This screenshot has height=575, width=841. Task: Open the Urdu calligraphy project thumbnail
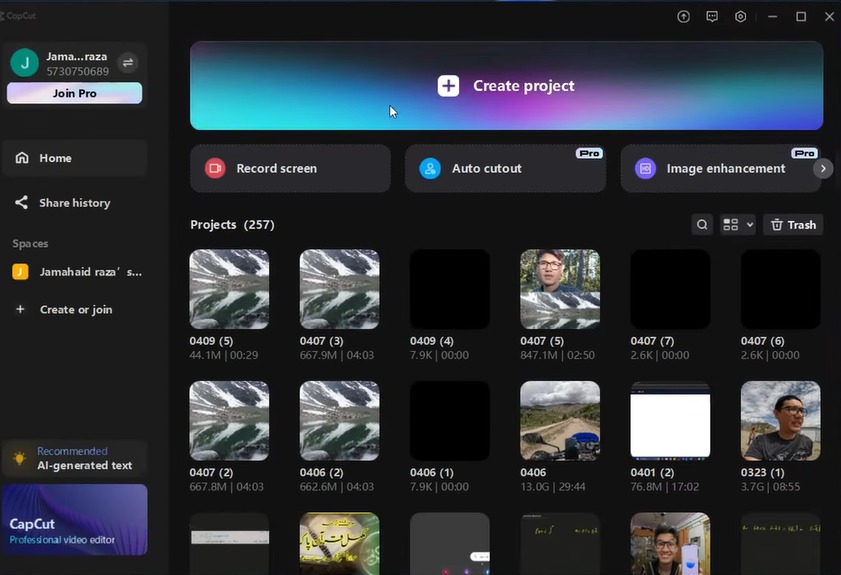pos(340,544)
